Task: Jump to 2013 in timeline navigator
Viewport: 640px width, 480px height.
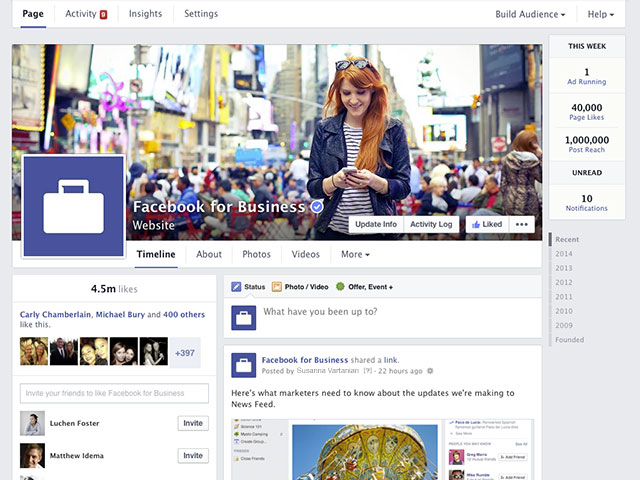Action: click(x=564, y=268)
